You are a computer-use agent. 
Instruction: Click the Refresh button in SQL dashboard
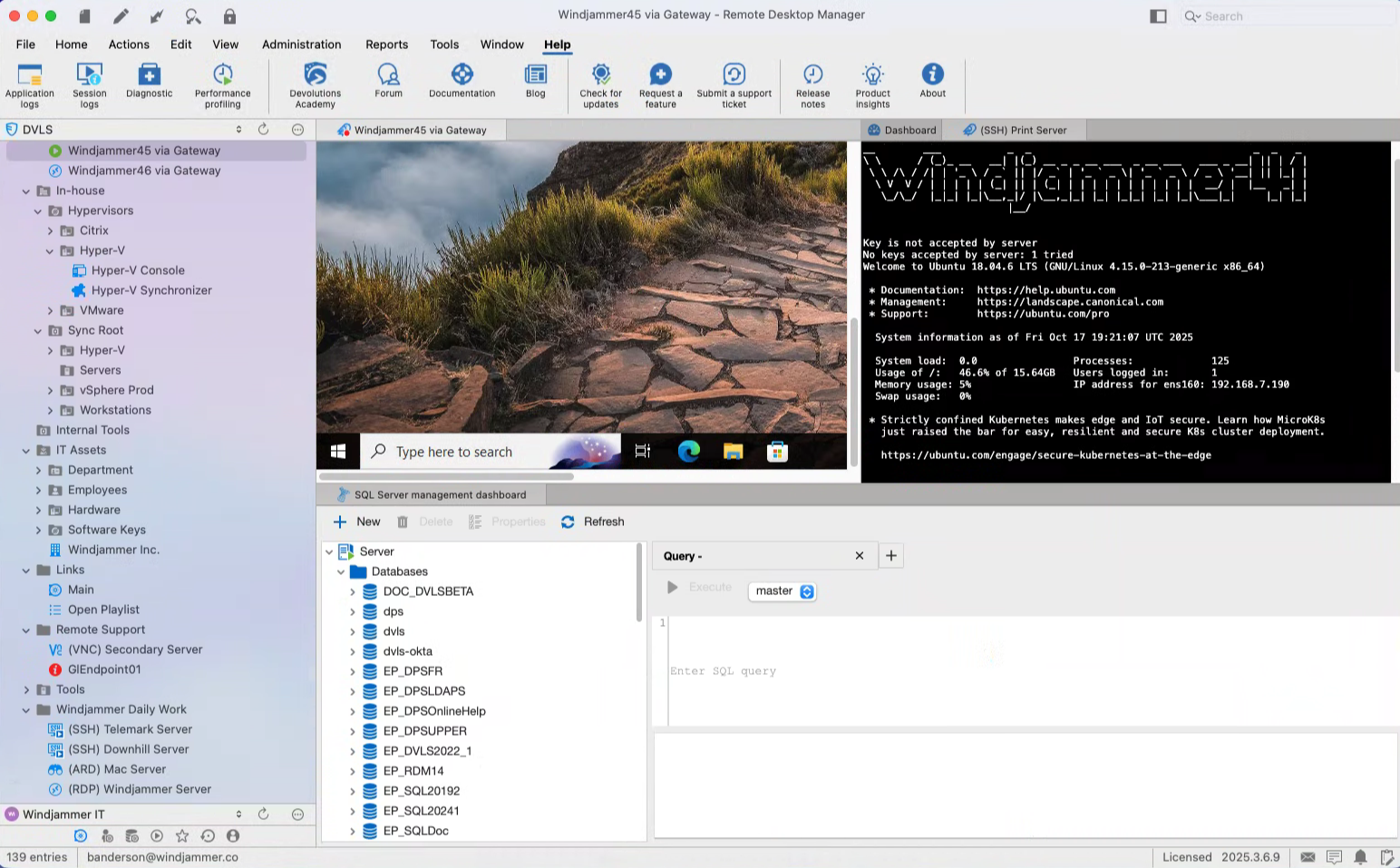[x=593, y=522]
